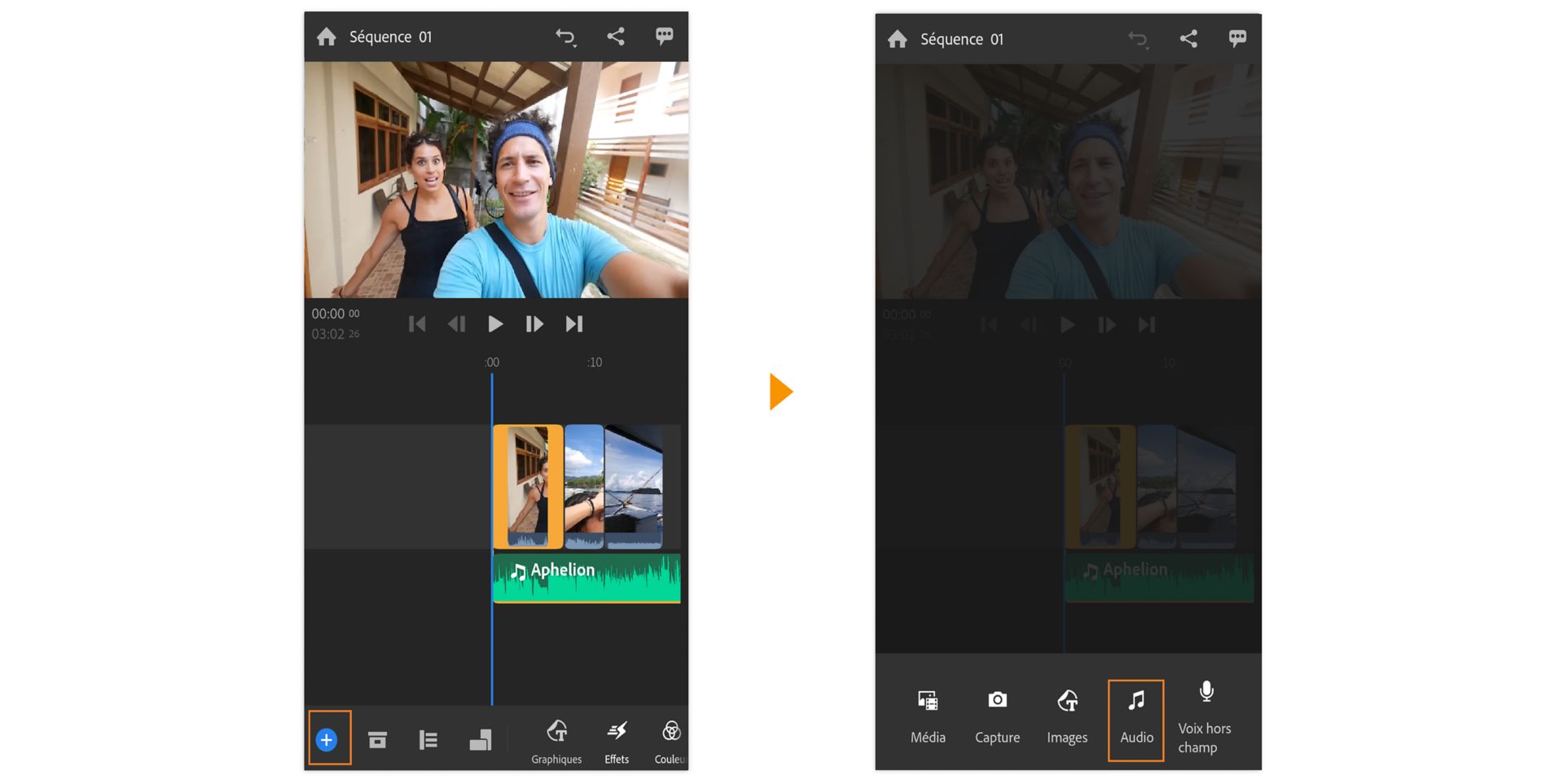Select the third boat clip in left timeline

634,486
